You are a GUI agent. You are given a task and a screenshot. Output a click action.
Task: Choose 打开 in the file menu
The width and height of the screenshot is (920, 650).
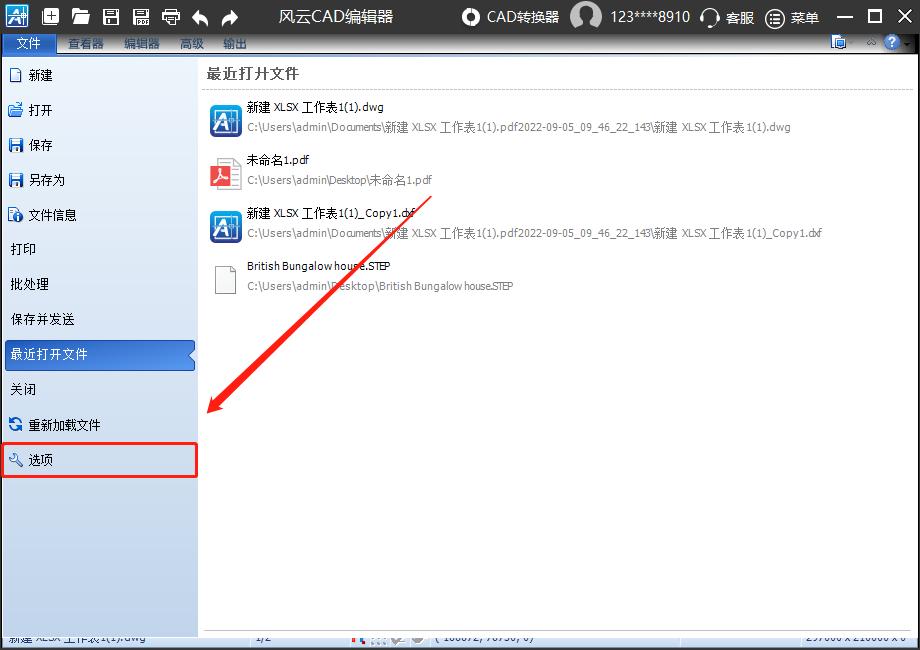[x=100, y=110]
